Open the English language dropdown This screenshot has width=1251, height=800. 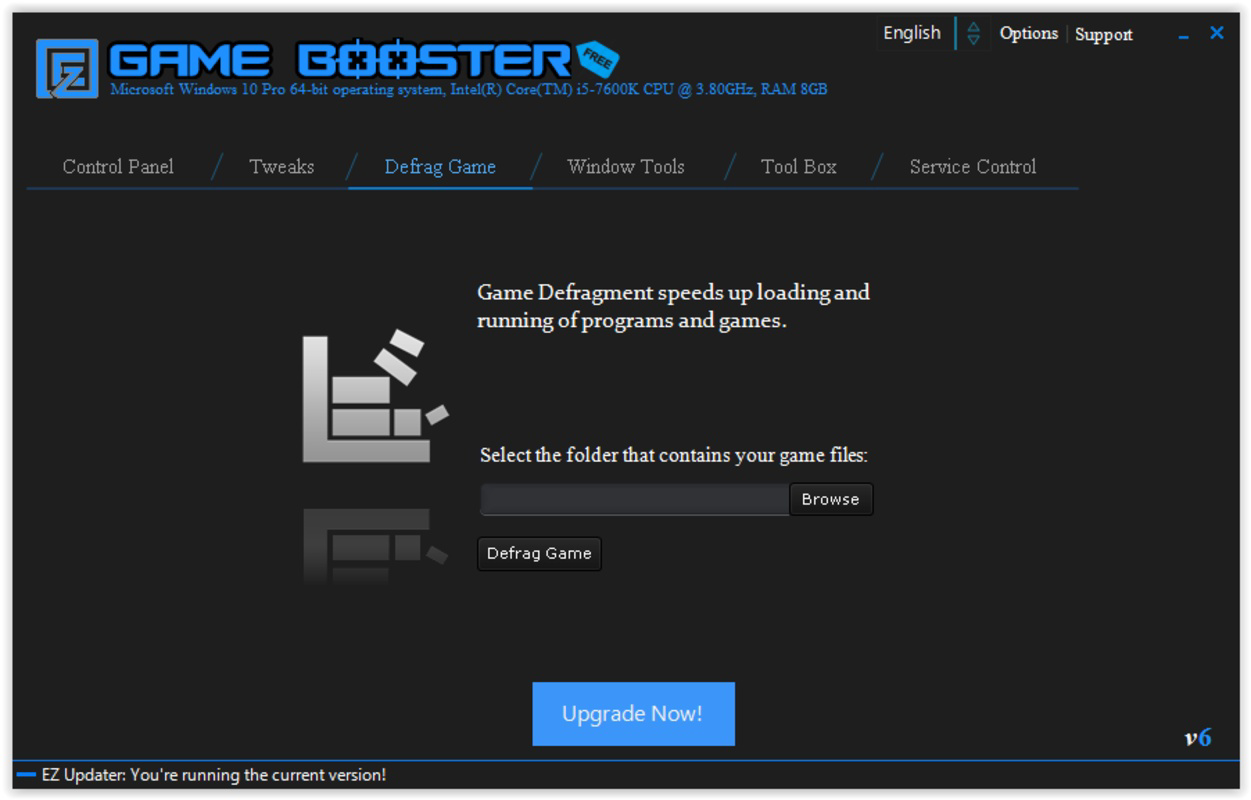(912, 33)
